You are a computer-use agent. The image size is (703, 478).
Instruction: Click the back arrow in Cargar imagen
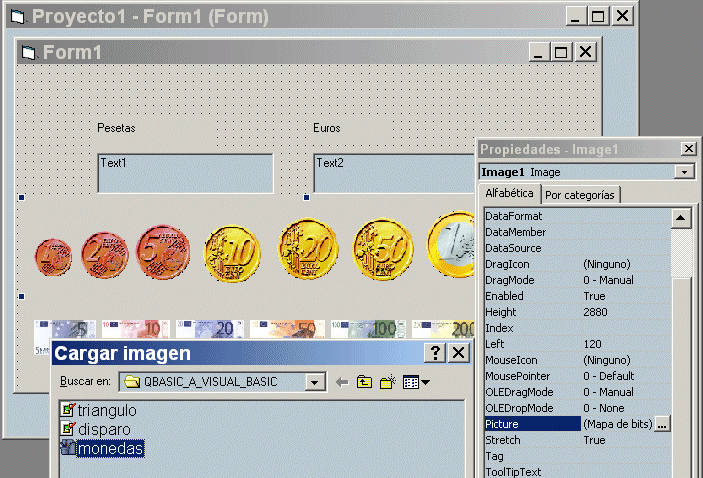(x=342, y=382)
